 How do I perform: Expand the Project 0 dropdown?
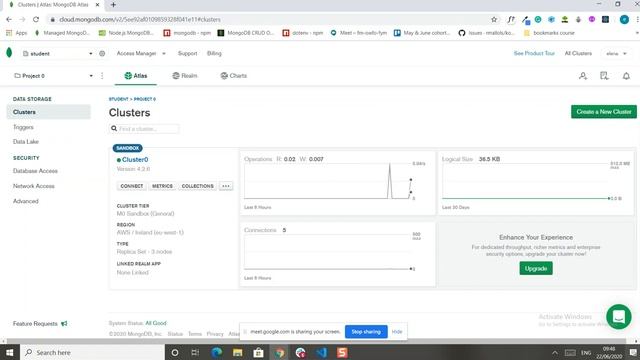tap(53, 76)
